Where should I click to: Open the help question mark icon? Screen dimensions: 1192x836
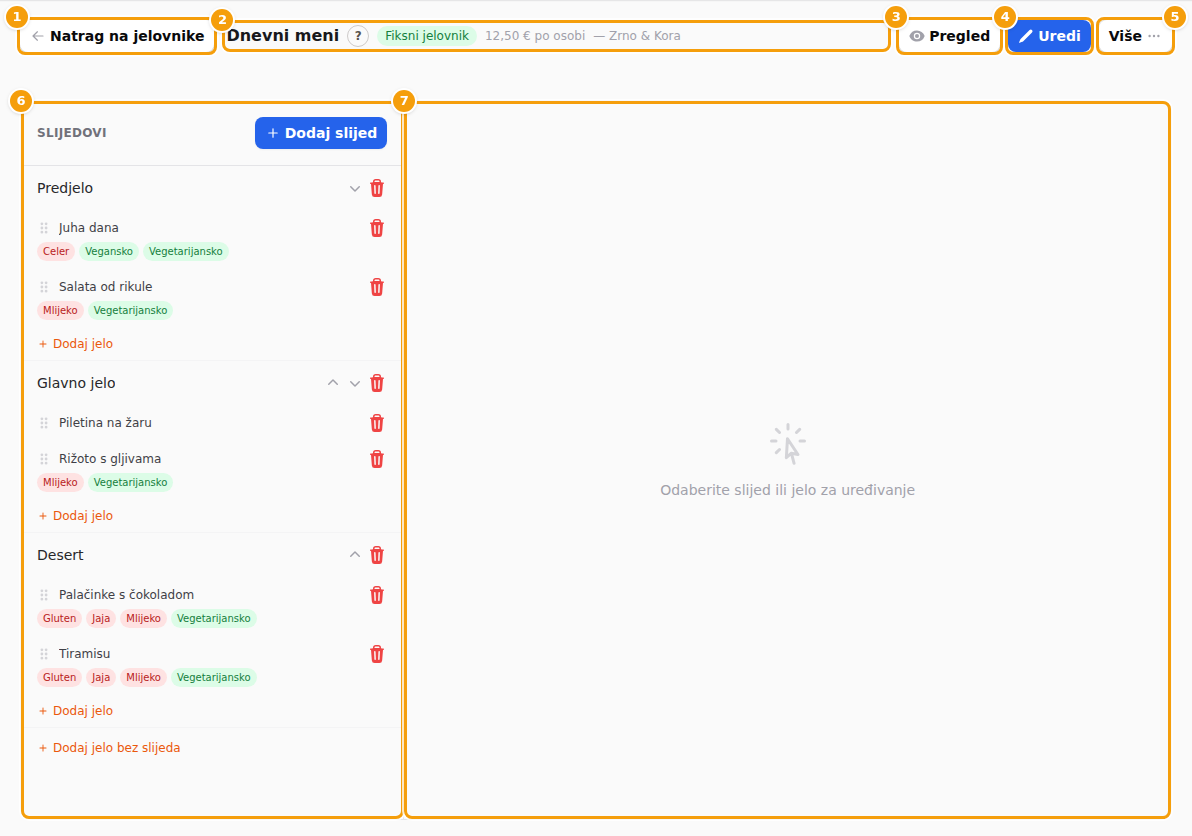pos(358,36)
